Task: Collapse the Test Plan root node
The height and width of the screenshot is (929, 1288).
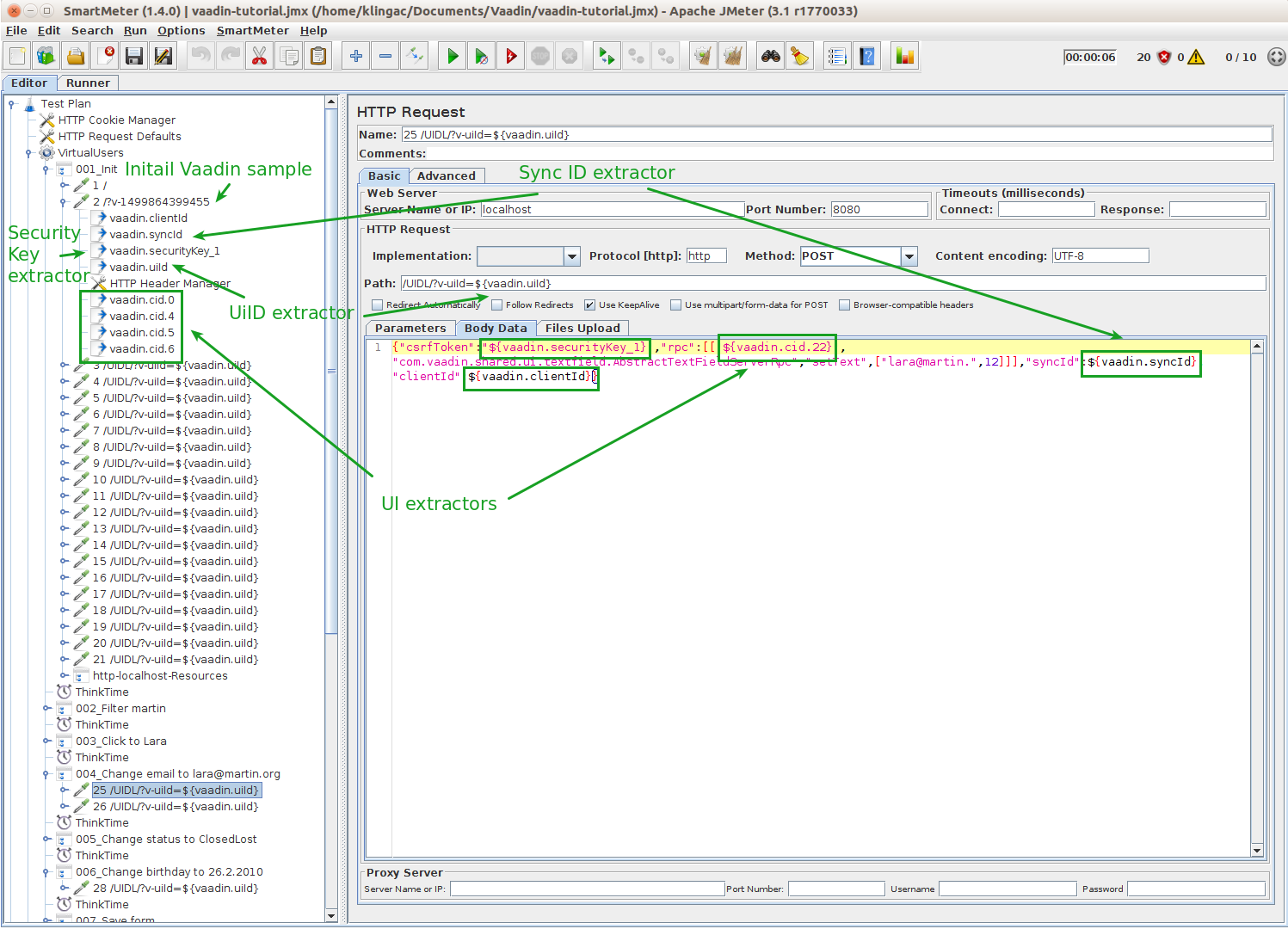Action: [x=11, y=103]
